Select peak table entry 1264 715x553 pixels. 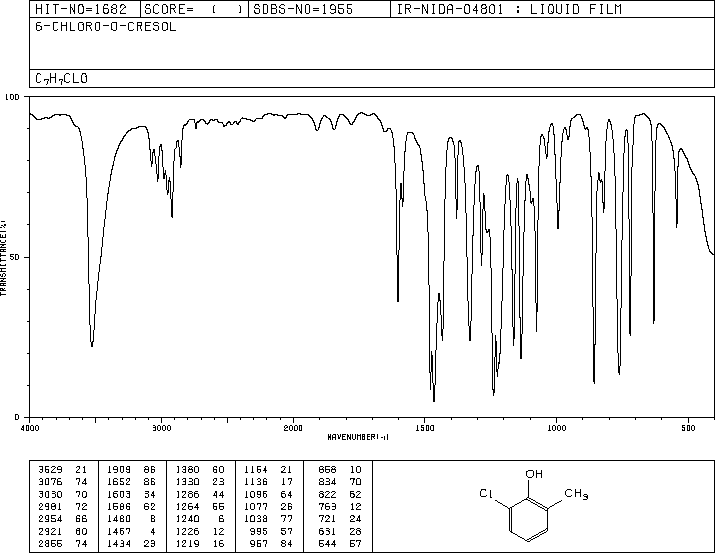coord(187,506)
